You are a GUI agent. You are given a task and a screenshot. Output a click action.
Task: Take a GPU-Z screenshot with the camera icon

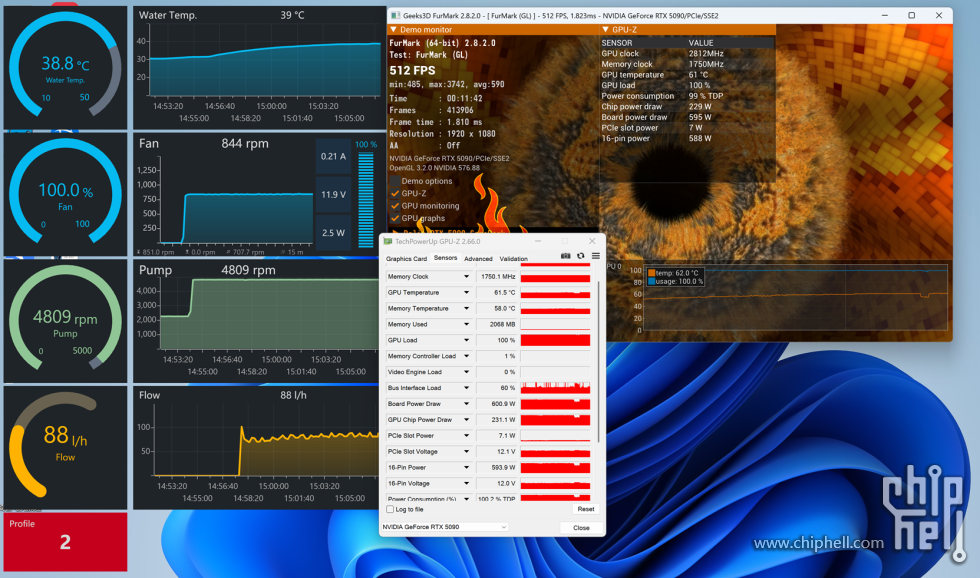click(x=565, y=256)
